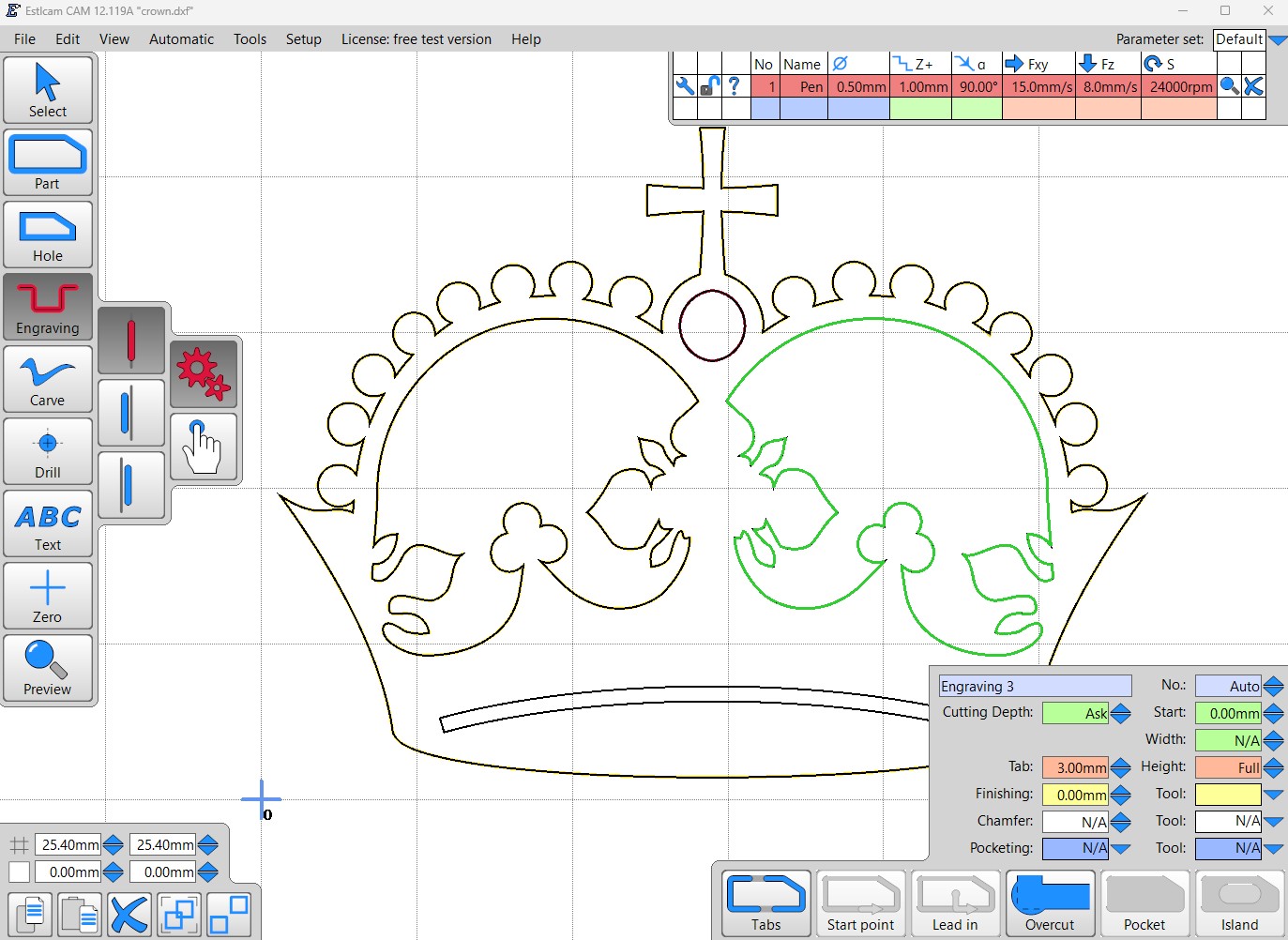Click the copy documents icon
1288x940 pixels.
(30, 915)
